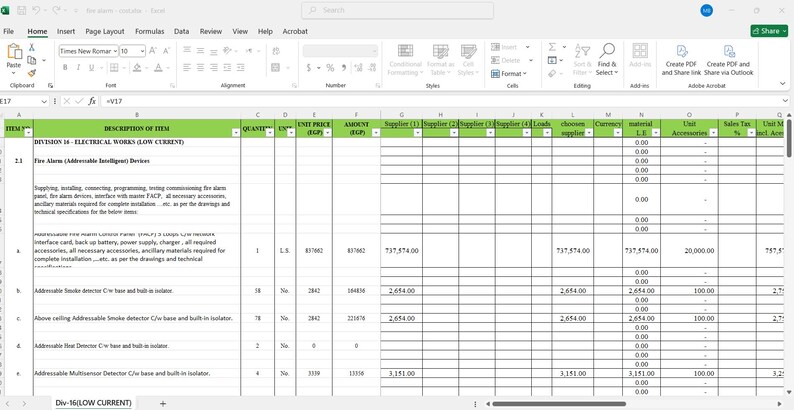Open the Find & Select dropdown

607,60
